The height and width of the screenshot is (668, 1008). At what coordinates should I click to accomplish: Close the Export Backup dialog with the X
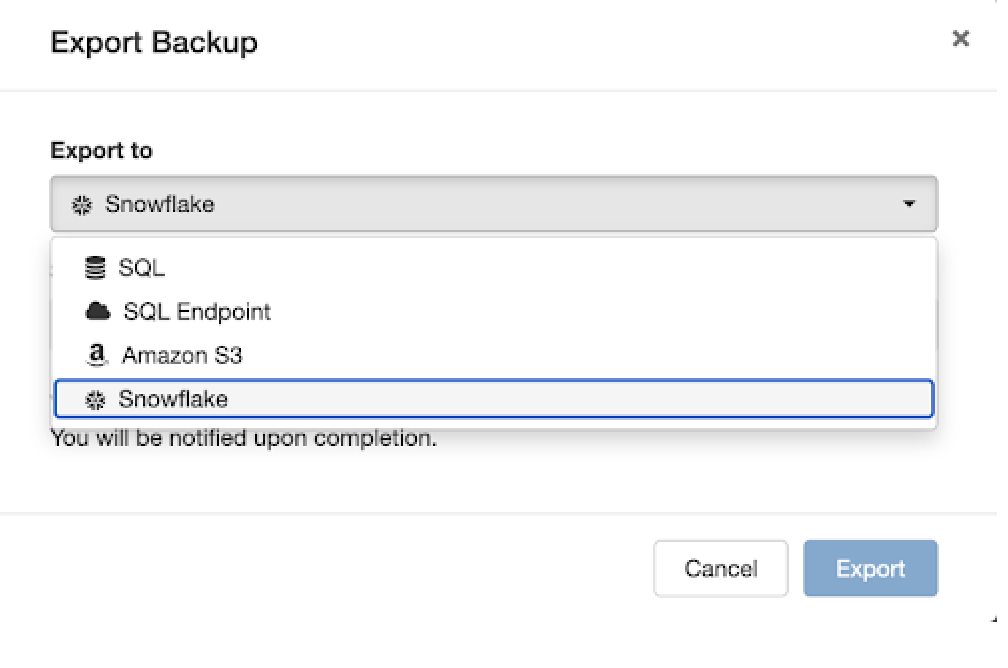coord(960,39)
